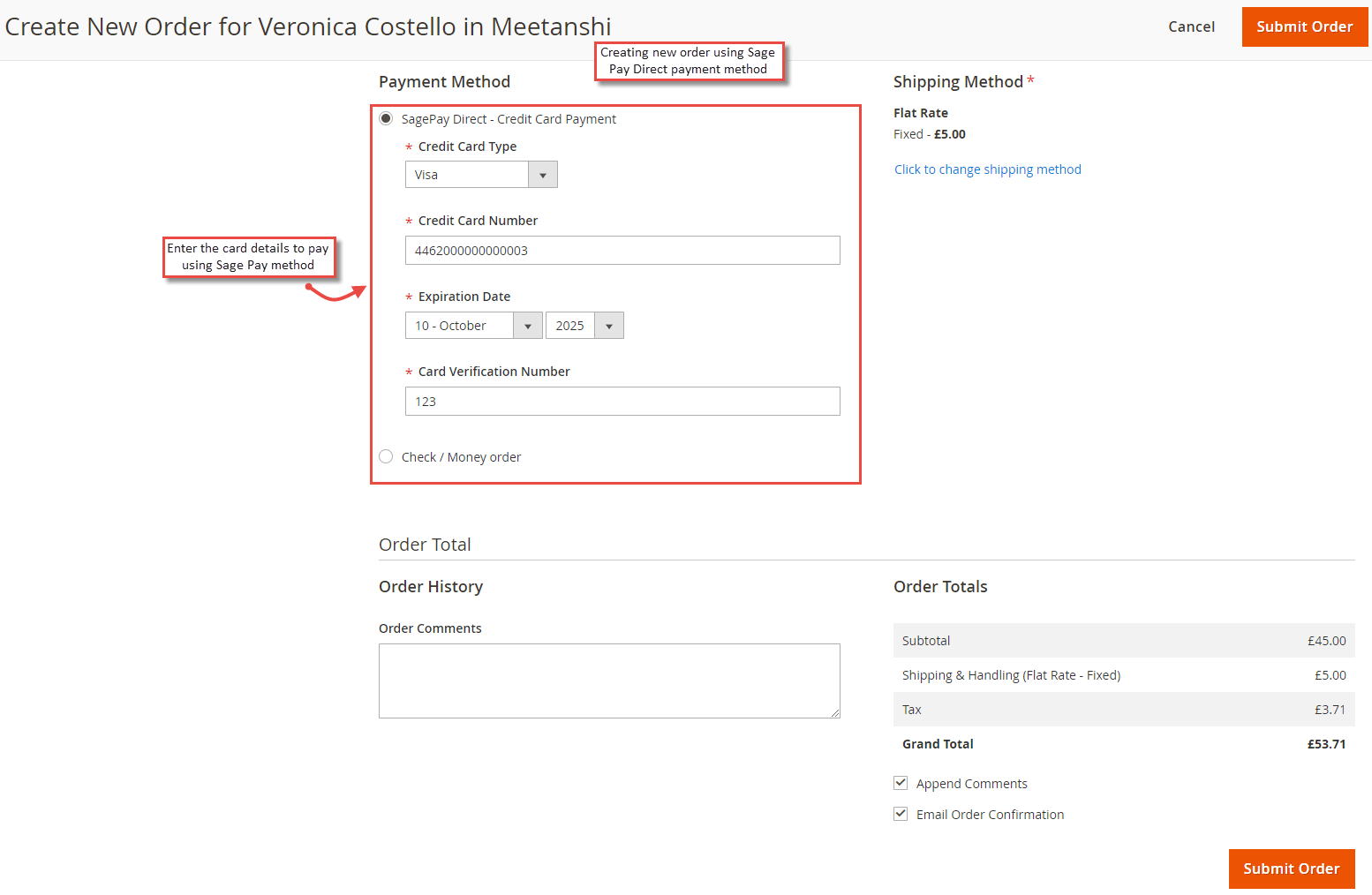Click the Subtotal £45.00 amount

pos(1326,641)
